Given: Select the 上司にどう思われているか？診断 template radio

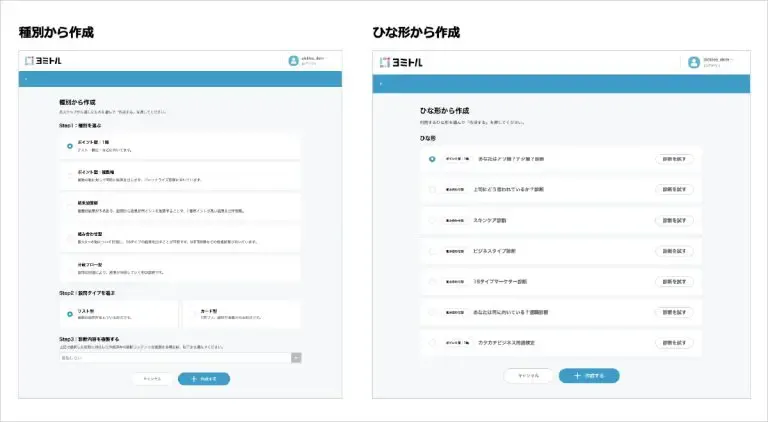Looking at the screenshot, I should 432,189.
